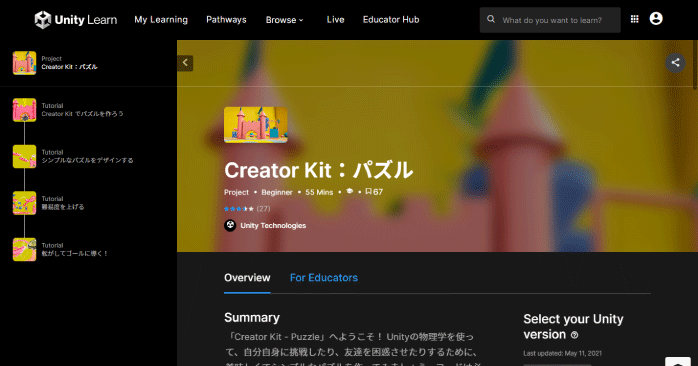698x366 pixels.
Task: Click the 'Summary' heading
Action: tap(252, 317)
